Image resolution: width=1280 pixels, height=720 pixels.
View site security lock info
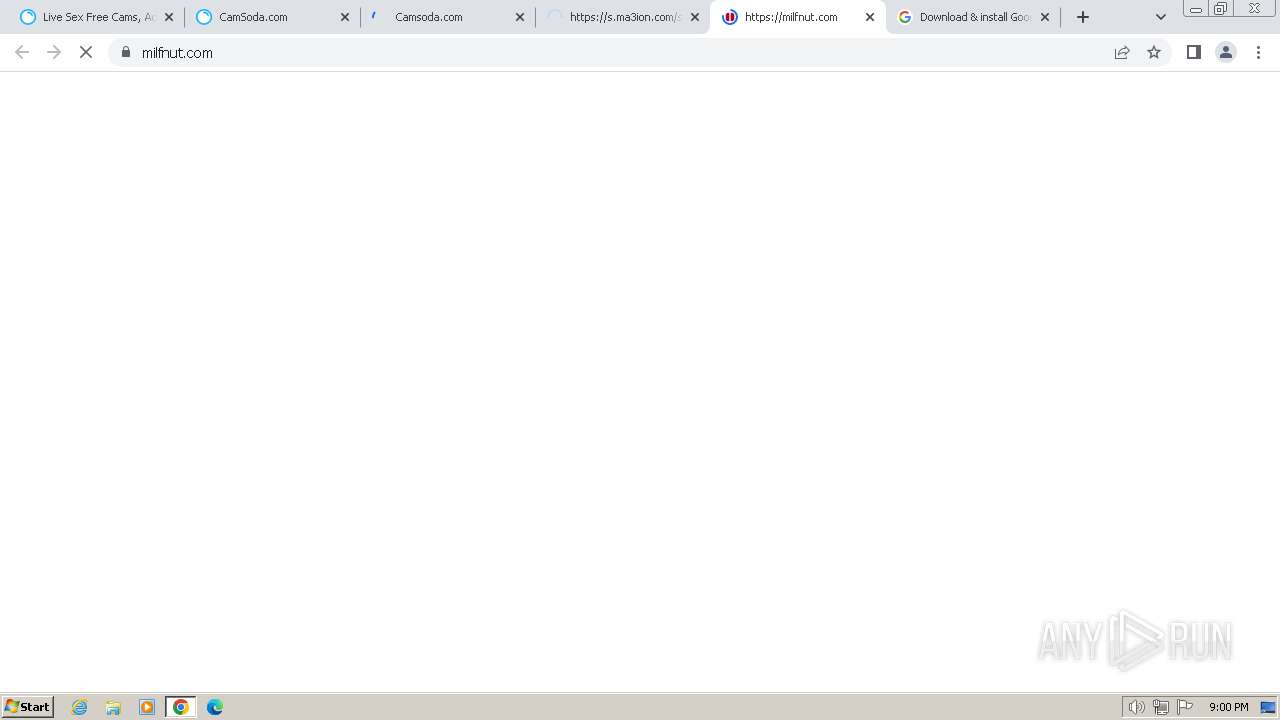click(126, 52)
